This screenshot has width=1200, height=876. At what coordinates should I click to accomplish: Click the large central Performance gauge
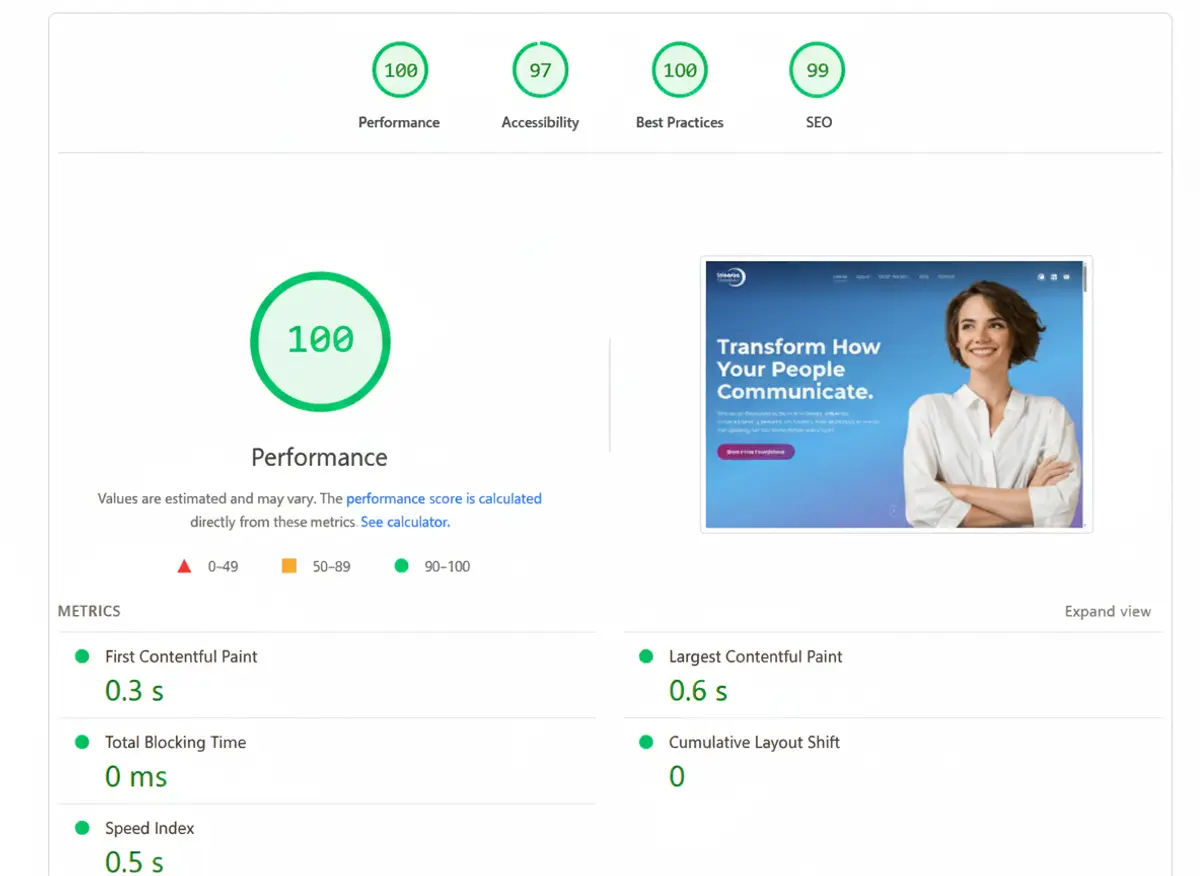coord(319,342)
